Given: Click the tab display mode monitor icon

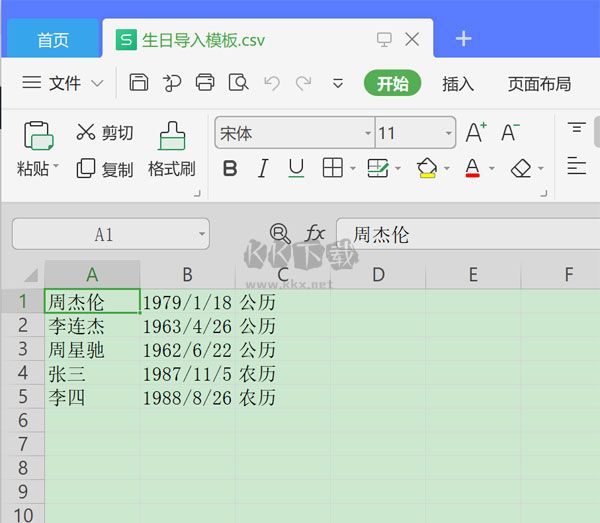Looking at the screenshot, I should coord(384,39).
